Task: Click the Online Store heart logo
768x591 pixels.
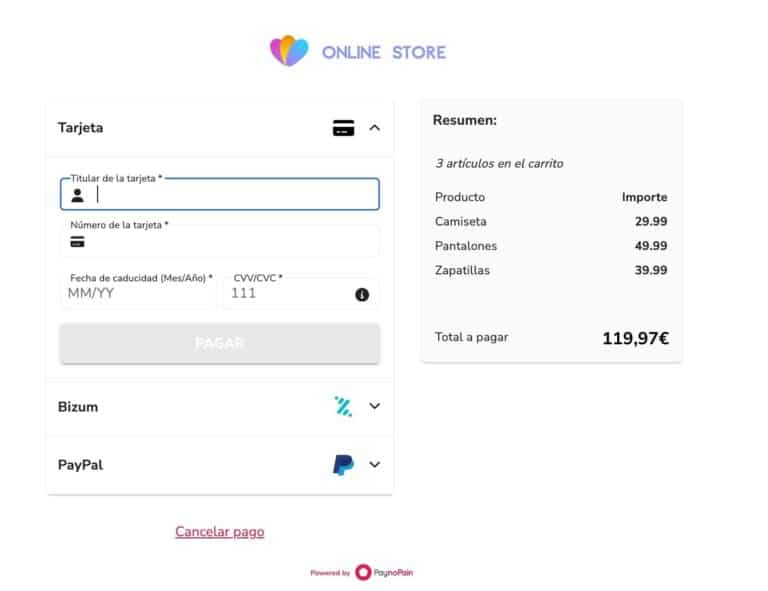Action: click(x=289, y=51)
